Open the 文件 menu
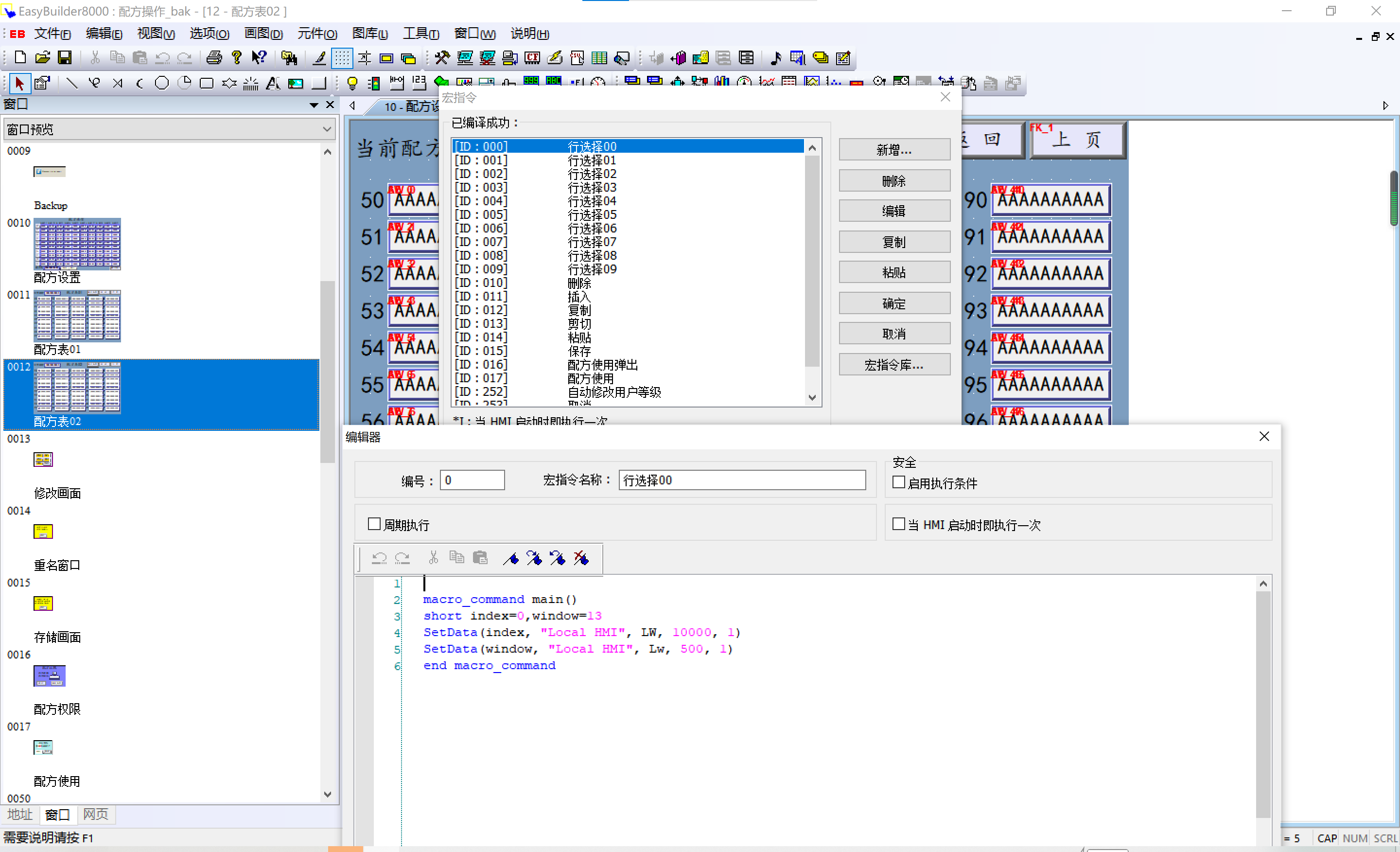This screenshot has height=852, width=1400. [x=52, y=34]
